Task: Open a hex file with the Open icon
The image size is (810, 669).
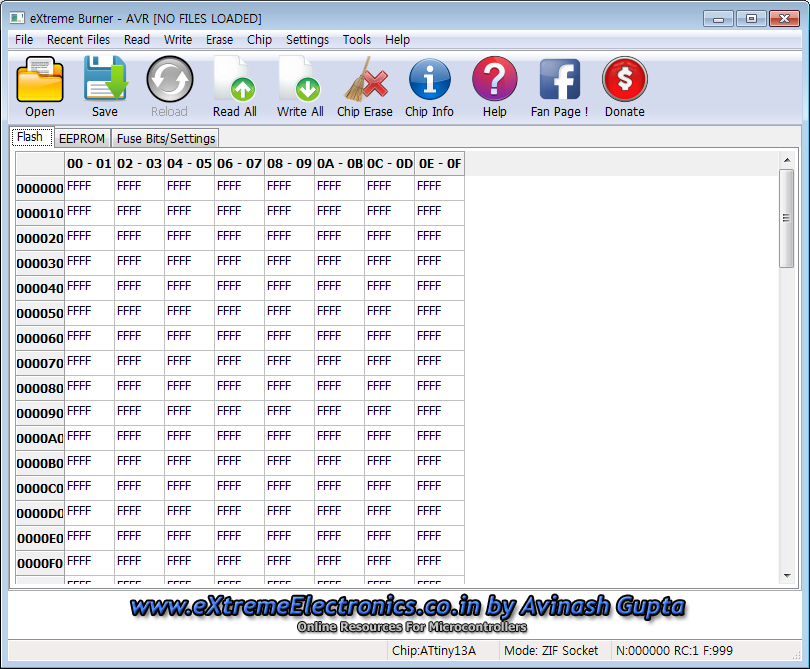Action: pyautogui.click(x=40, y=80)
